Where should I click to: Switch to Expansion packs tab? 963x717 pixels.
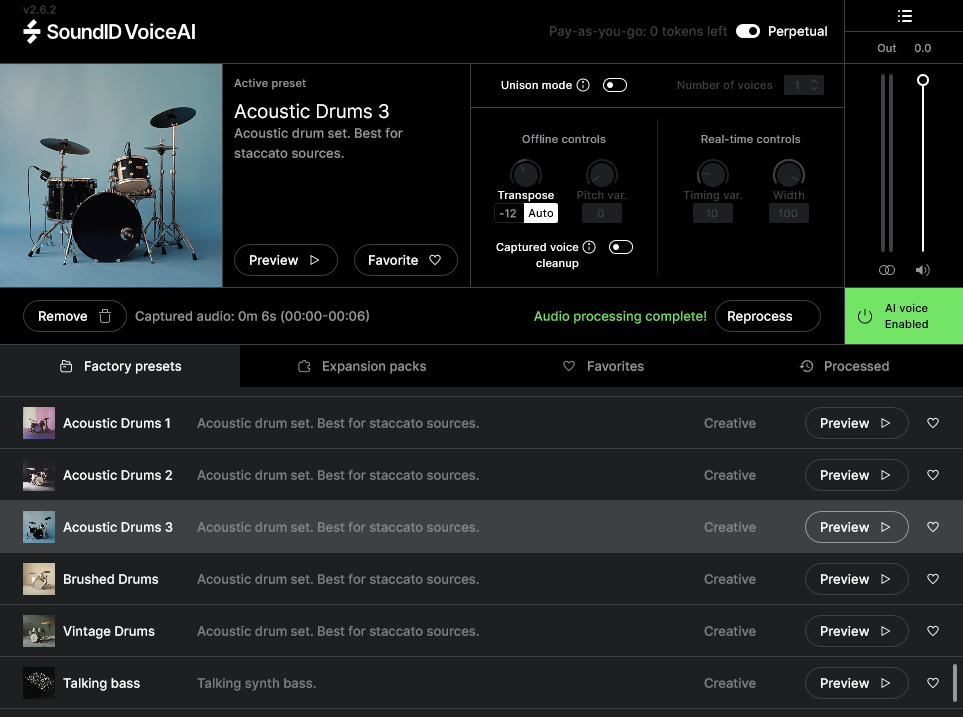tap(362, 366)
